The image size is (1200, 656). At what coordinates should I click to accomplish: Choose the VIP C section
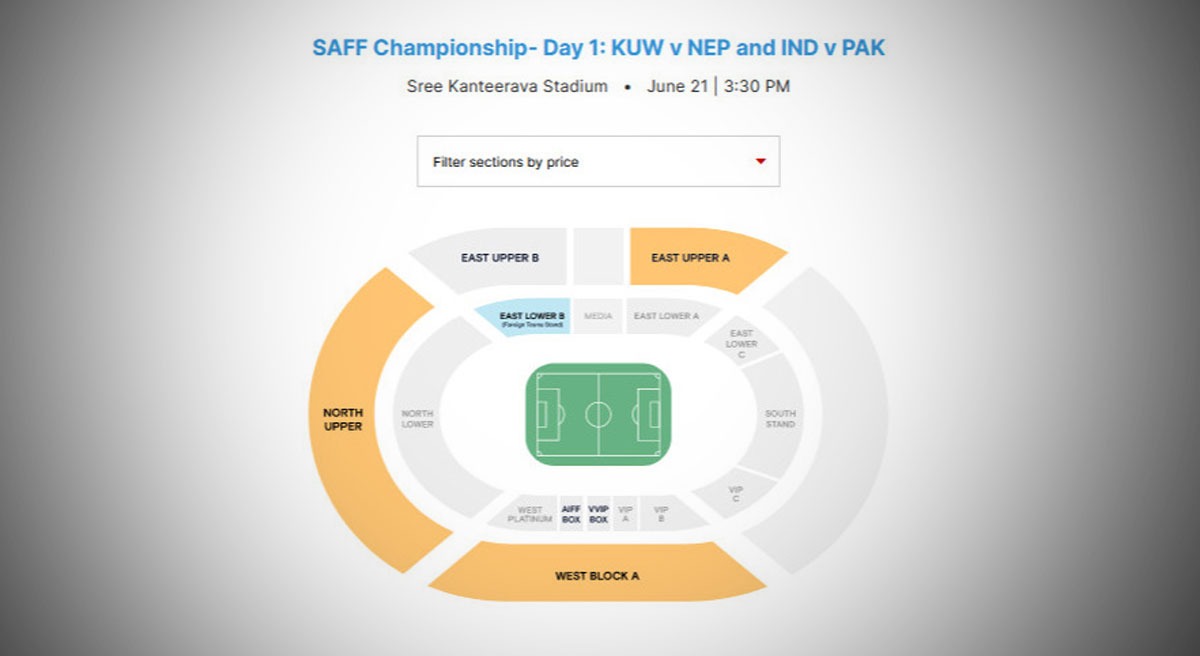736,492
